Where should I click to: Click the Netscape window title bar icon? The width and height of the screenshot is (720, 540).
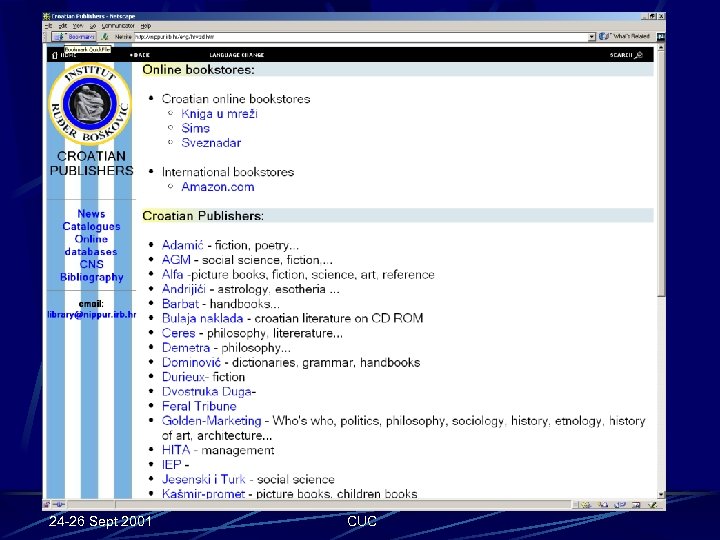[x=46, y=16]
